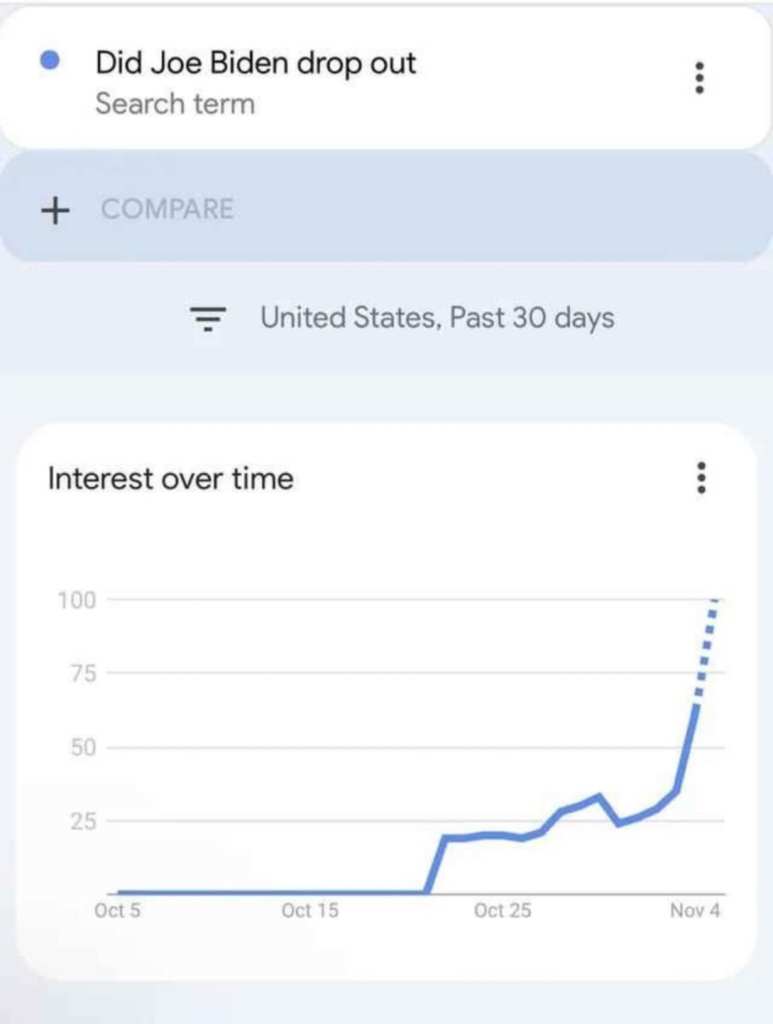Click the Oct 25 date label
The width and height of the screenshot is (773, 1024).
click(503, 911)
